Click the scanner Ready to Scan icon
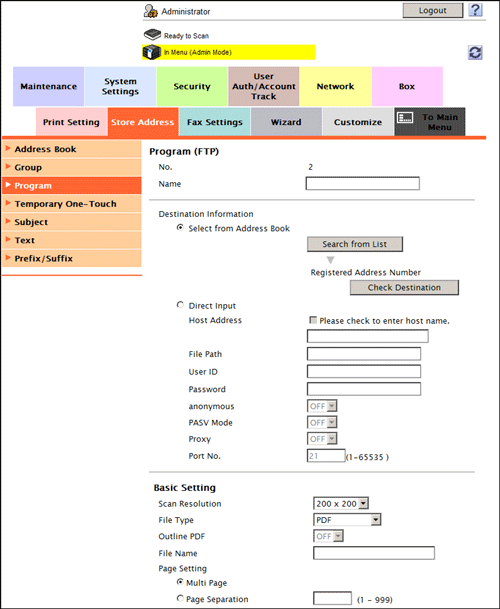Screen dimensions: 500x609 152,35
